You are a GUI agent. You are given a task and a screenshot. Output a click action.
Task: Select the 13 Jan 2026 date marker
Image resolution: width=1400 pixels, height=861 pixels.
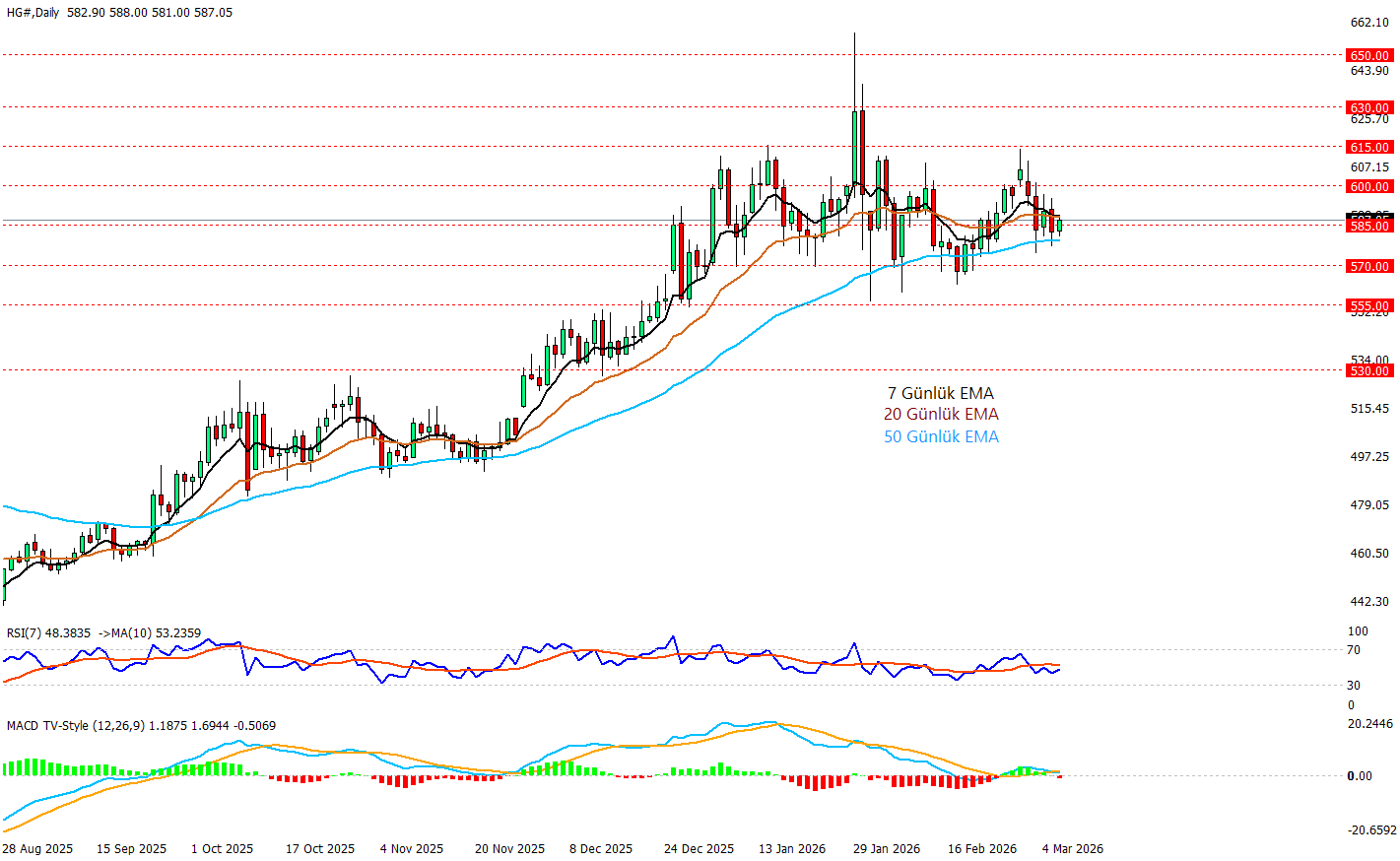tap(792, 849)
